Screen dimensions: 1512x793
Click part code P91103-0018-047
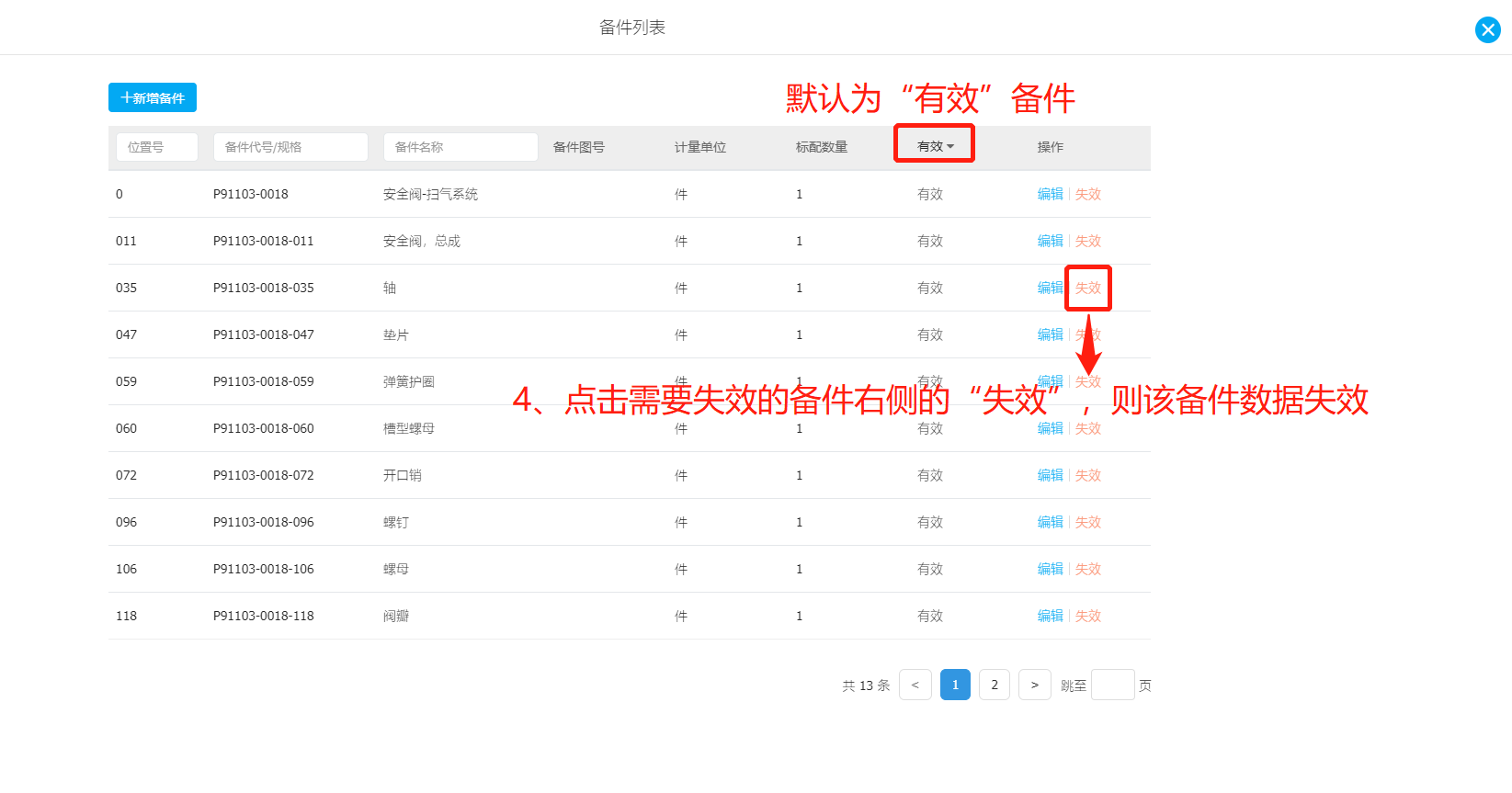tap(264, 334)
